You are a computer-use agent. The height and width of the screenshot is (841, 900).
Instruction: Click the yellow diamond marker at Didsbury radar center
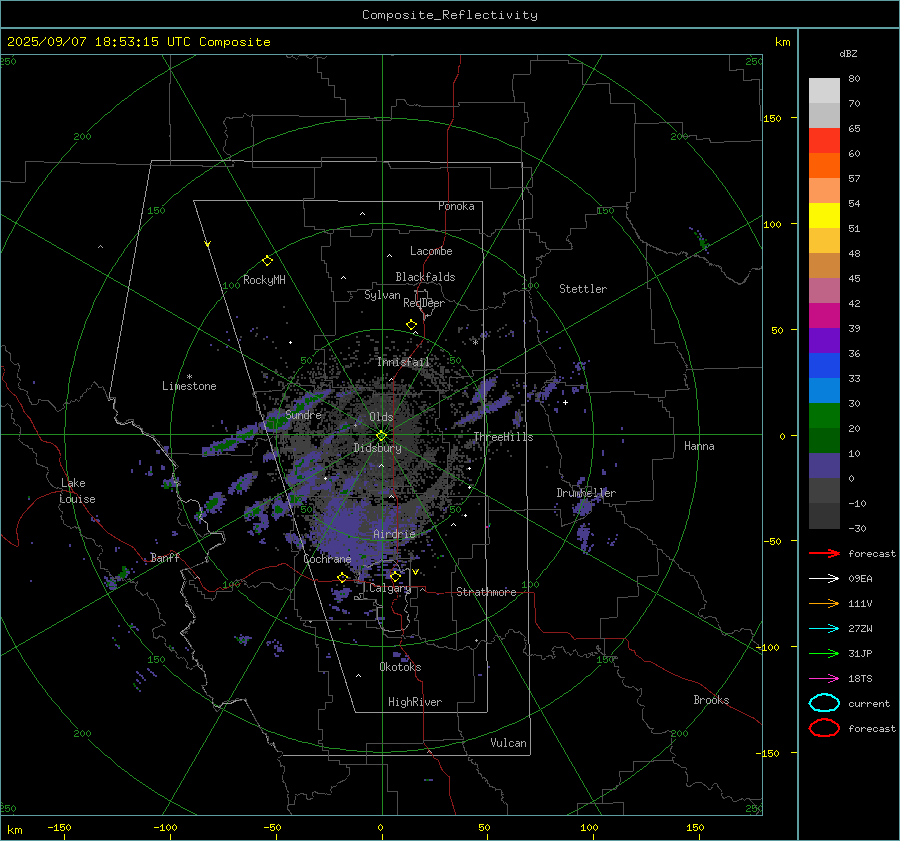(x=381, y=436)
